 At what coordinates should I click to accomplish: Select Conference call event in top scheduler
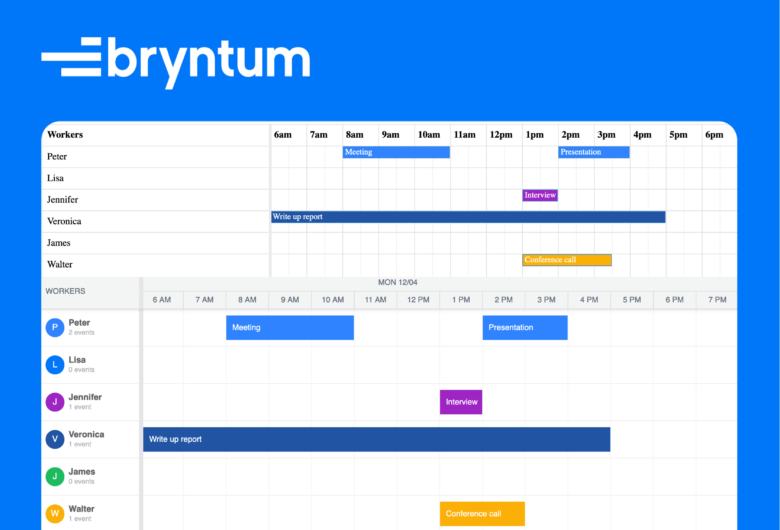pos(567,260)
